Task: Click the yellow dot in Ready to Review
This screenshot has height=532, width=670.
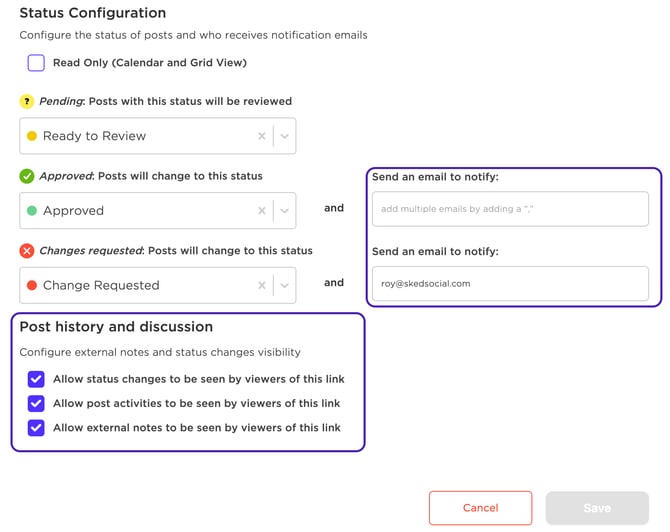Action: pos(32,136)
